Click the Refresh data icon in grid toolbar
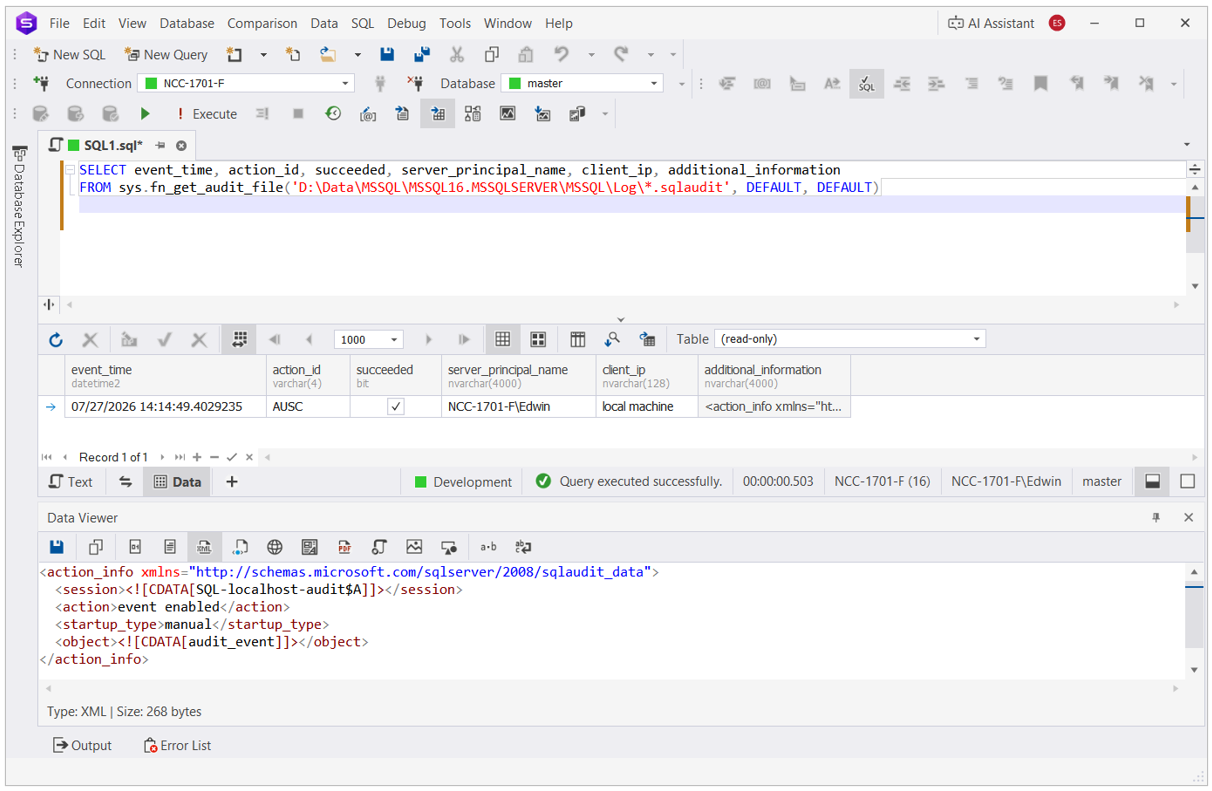The width and height of the screenshot is (1212, 791). [56, 340]
